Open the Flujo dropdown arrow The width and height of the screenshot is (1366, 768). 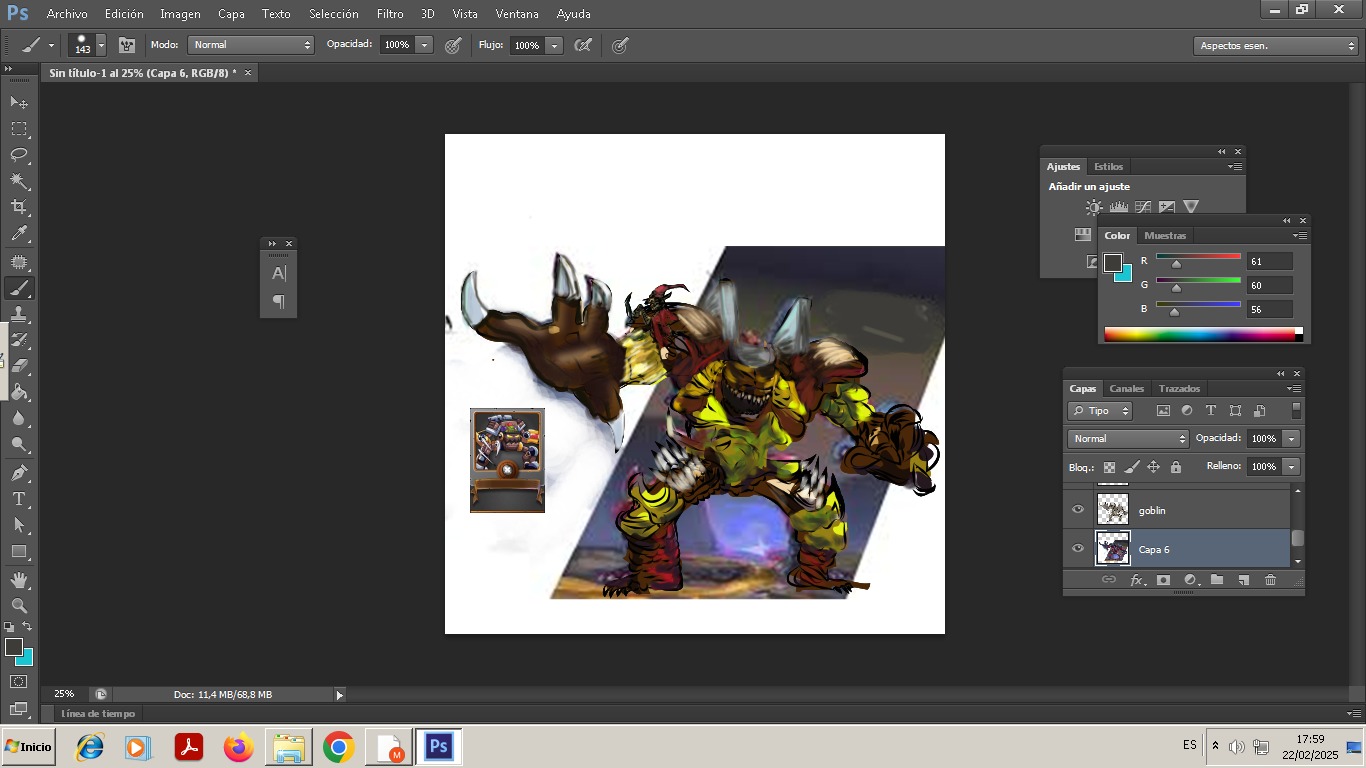554,45
